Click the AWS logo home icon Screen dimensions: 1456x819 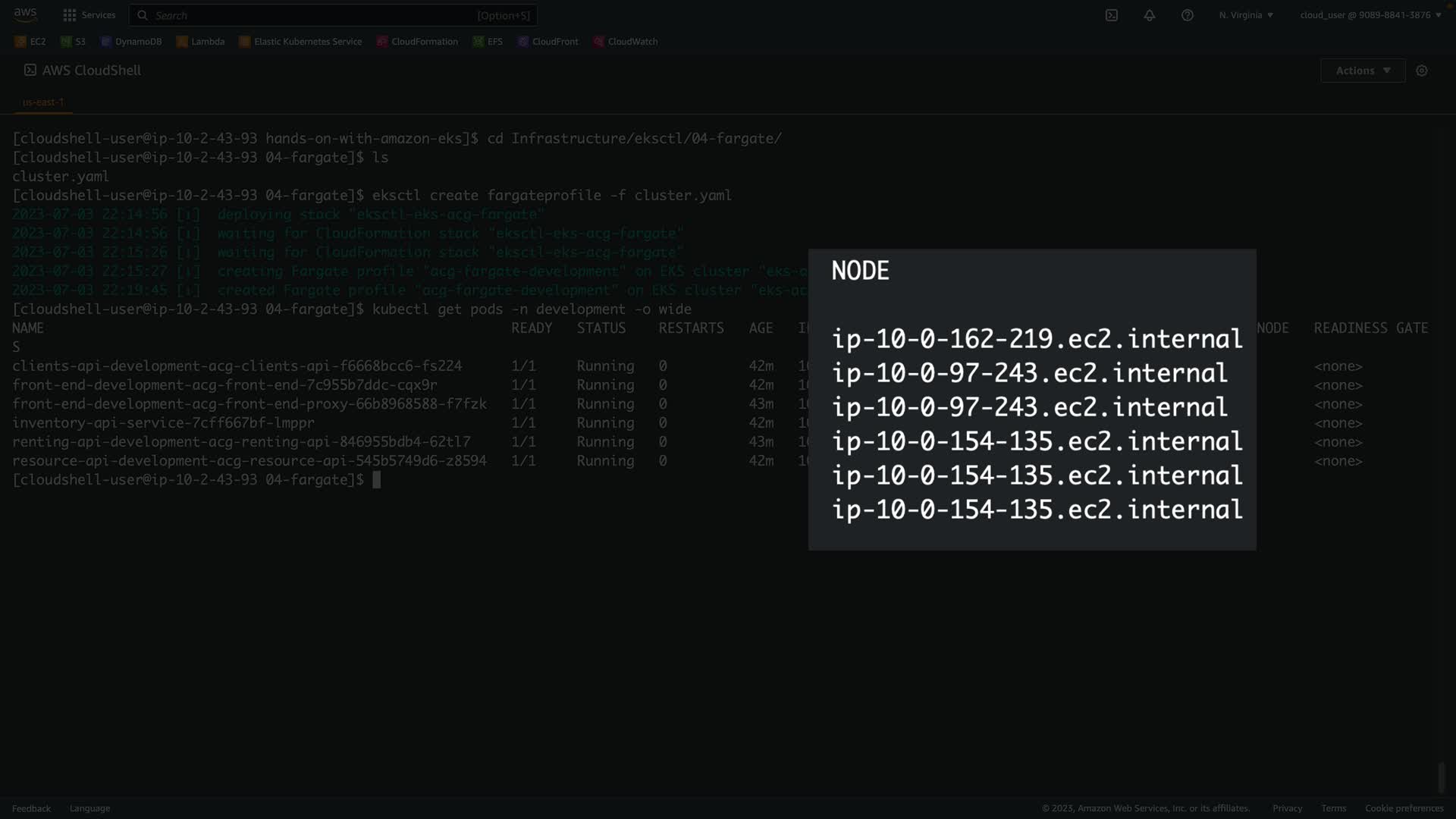click(x=25, y=14)
